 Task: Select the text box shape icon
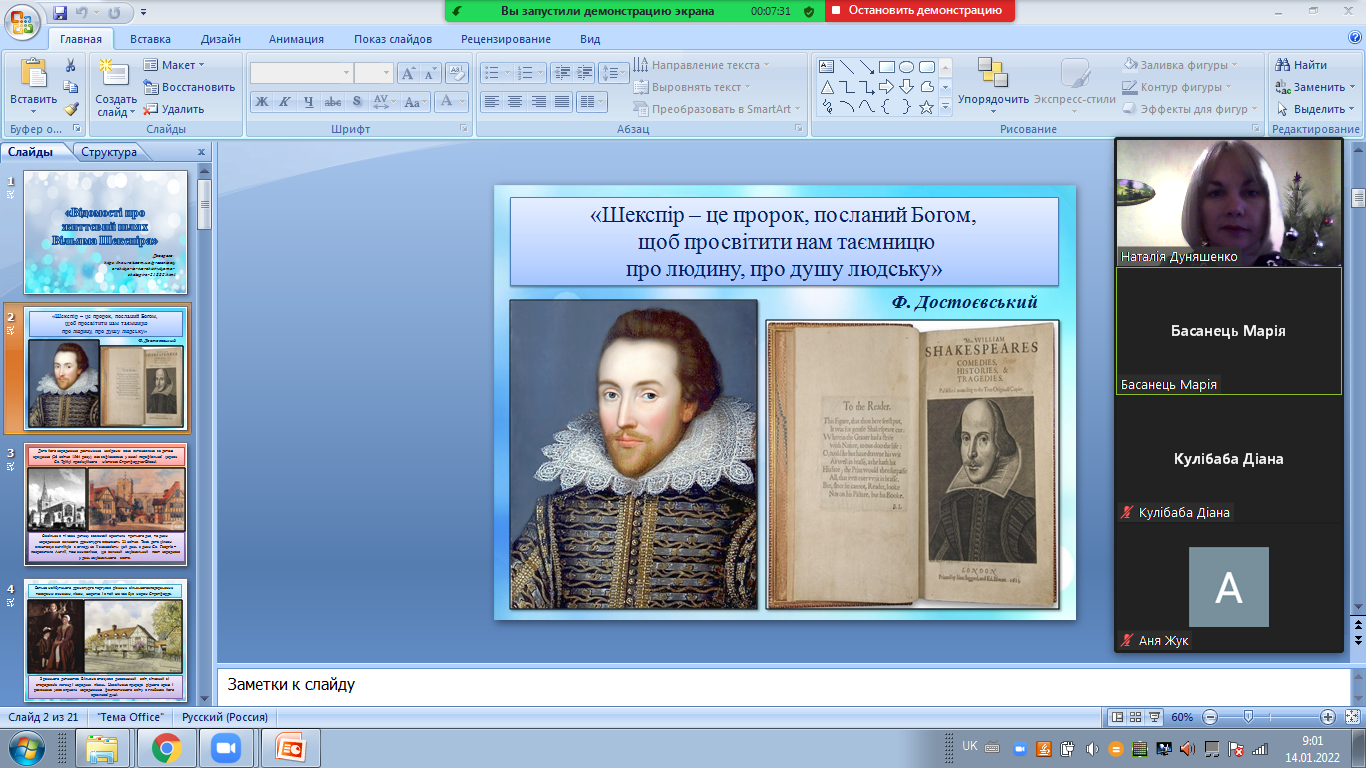point(827,67)
